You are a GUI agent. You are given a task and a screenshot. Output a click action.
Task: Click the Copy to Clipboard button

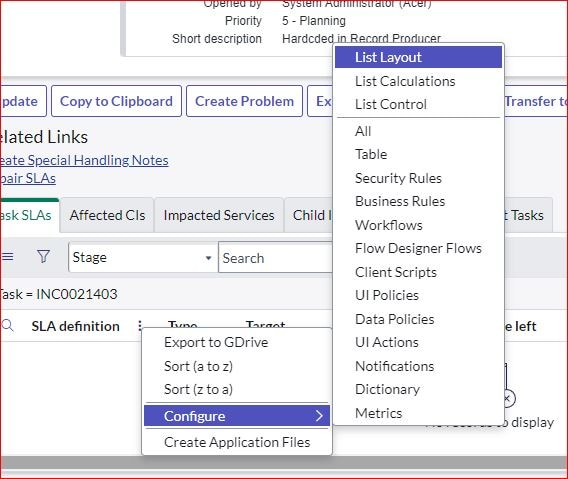click(x=116, y=101)
